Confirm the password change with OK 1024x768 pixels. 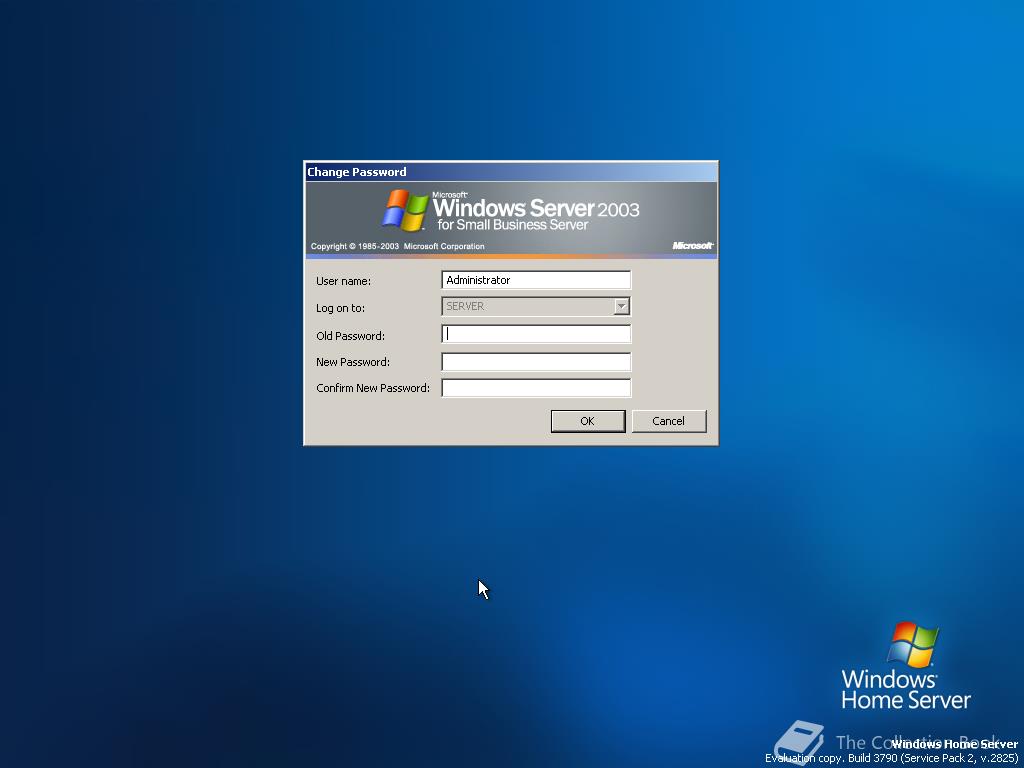click(588, 421)
